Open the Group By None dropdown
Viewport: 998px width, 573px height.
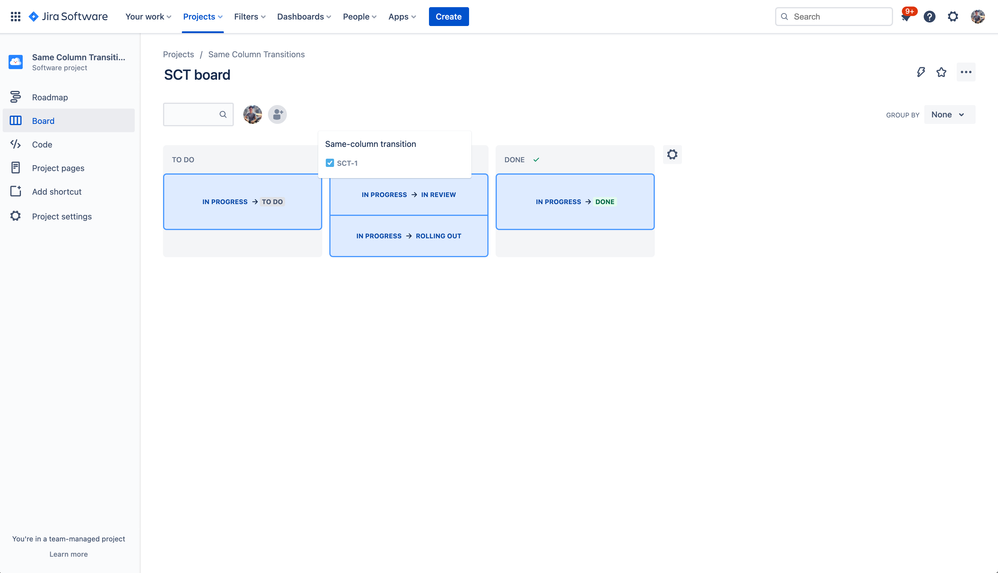point(949,115)
